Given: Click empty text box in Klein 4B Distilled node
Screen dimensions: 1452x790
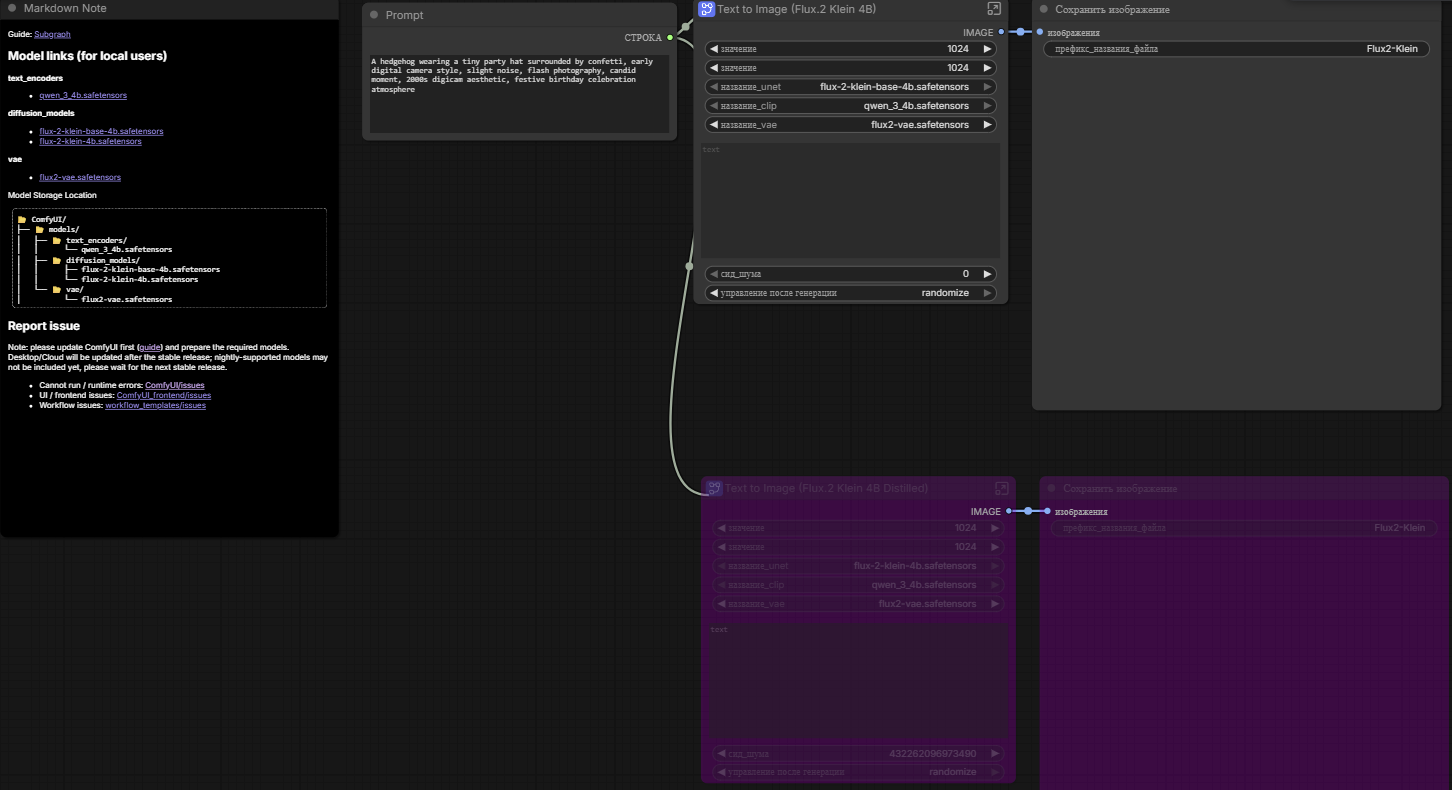Looking at the screenshot, I should 858,680.
